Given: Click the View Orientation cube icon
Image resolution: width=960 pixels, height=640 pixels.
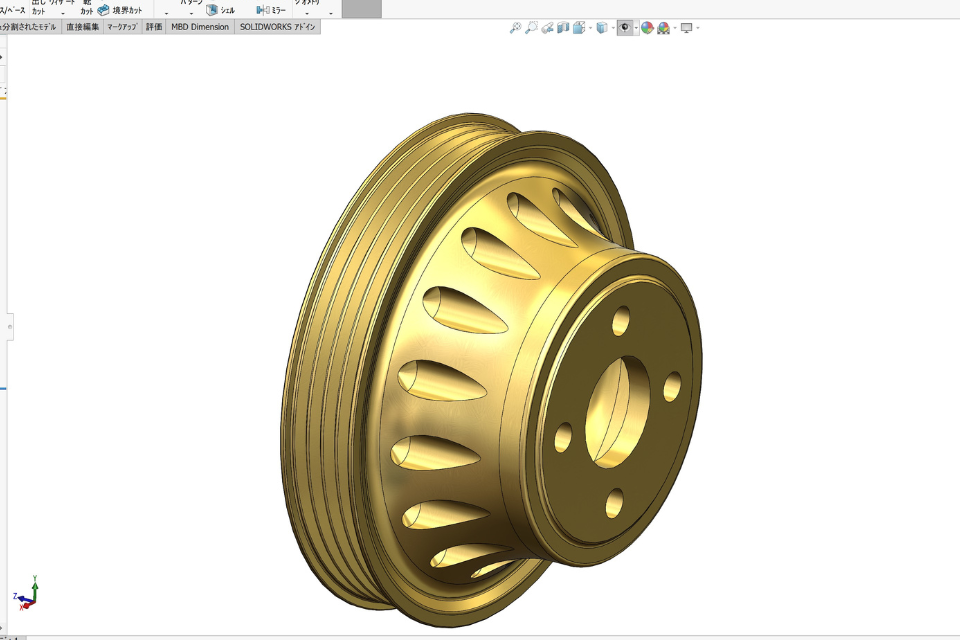Looking at the screenshot, I should click(579, 28).
